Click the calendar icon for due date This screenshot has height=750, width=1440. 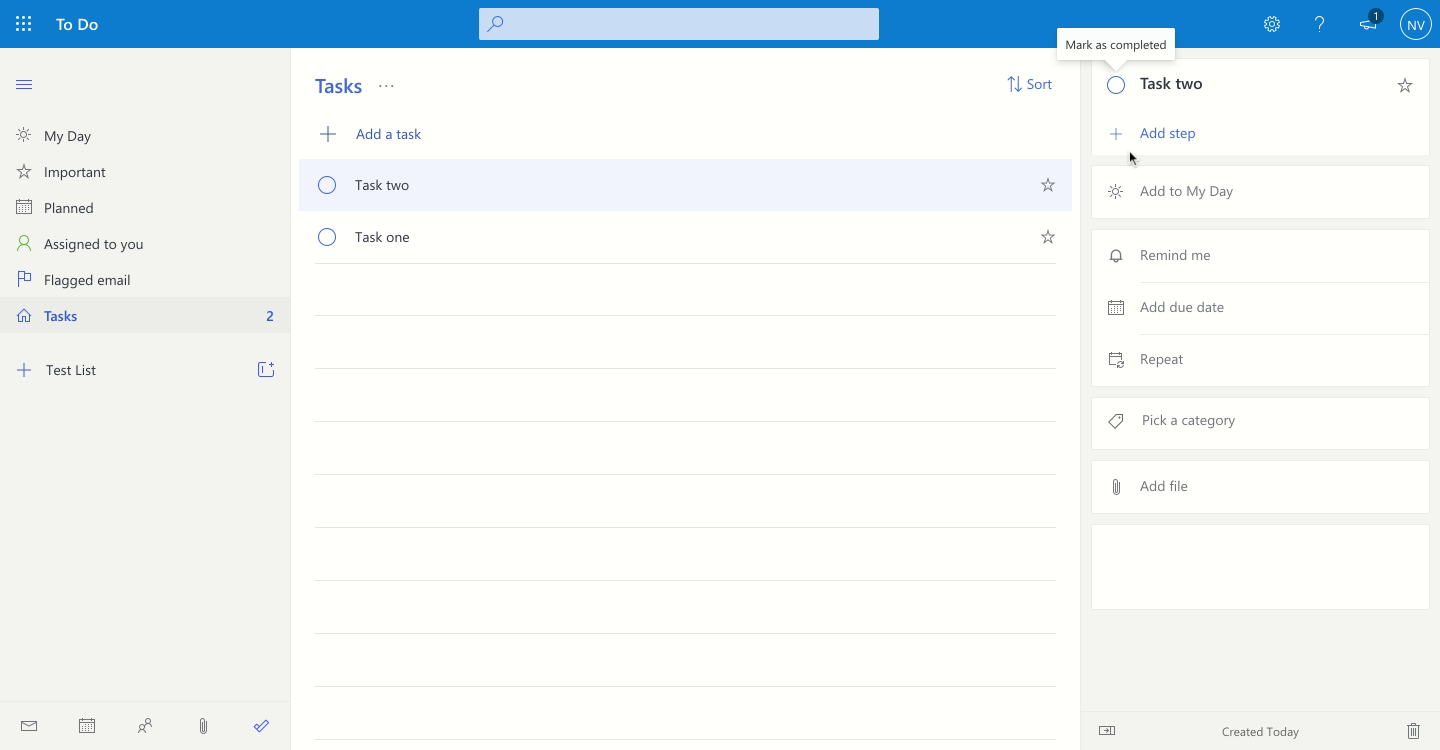pos(1116,308)
